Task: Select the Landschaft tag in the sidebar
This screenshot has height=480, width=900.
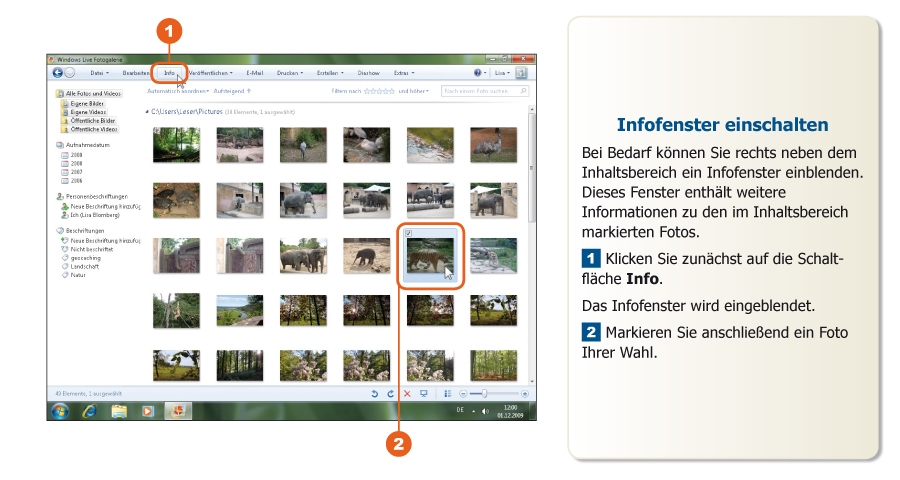Action: pos(84,266)
